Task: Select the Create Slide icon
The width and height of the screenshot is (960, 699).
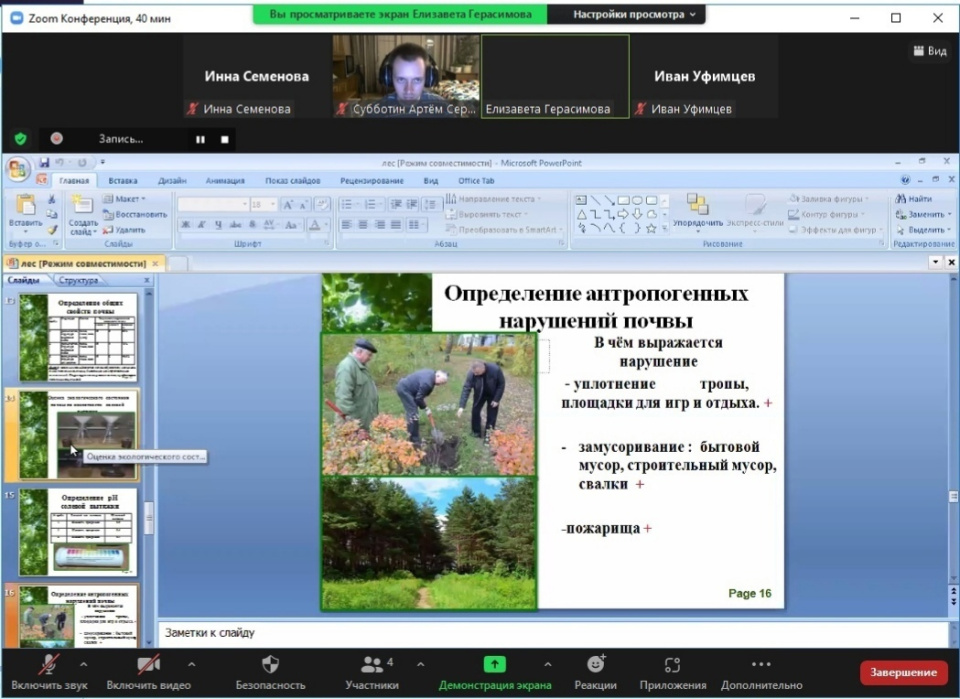Action: [x=85, y=205]
